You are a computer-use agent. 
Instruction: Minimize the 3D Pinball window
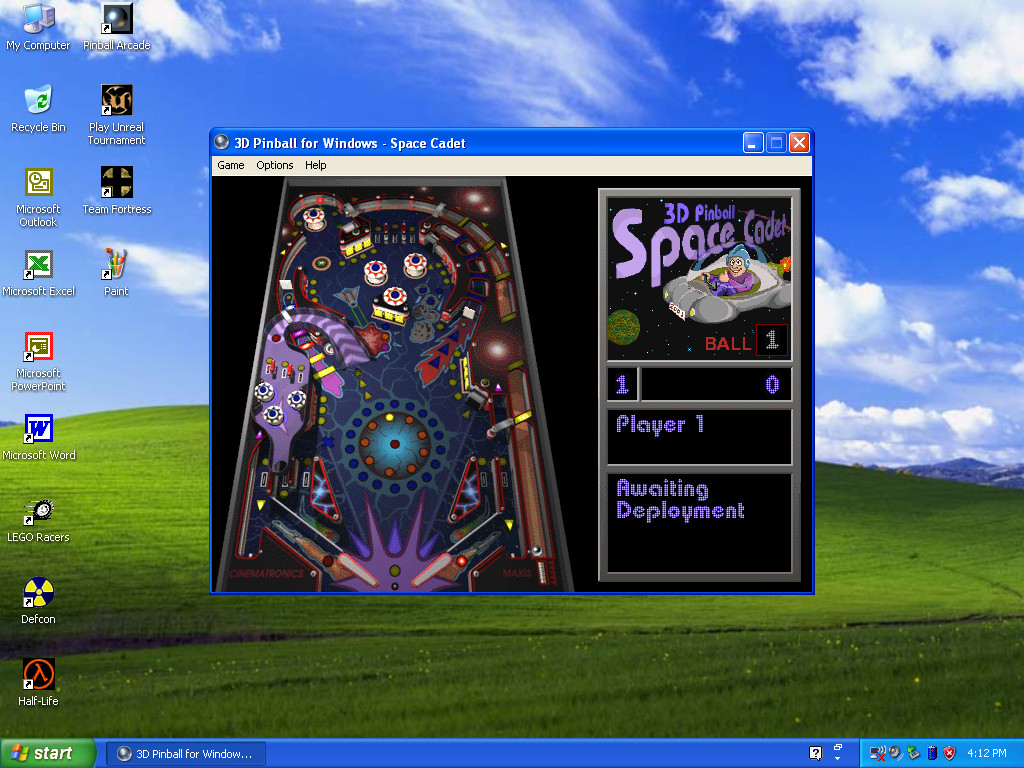click(x=753, y=142)
